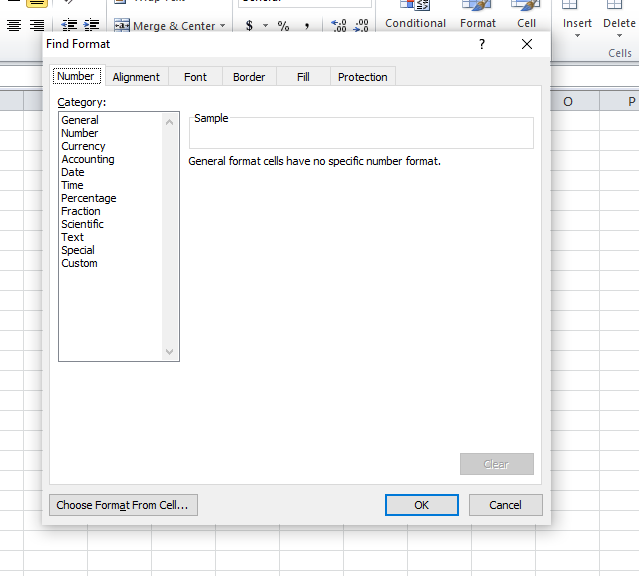Select Fraction category

pos(81,212)
